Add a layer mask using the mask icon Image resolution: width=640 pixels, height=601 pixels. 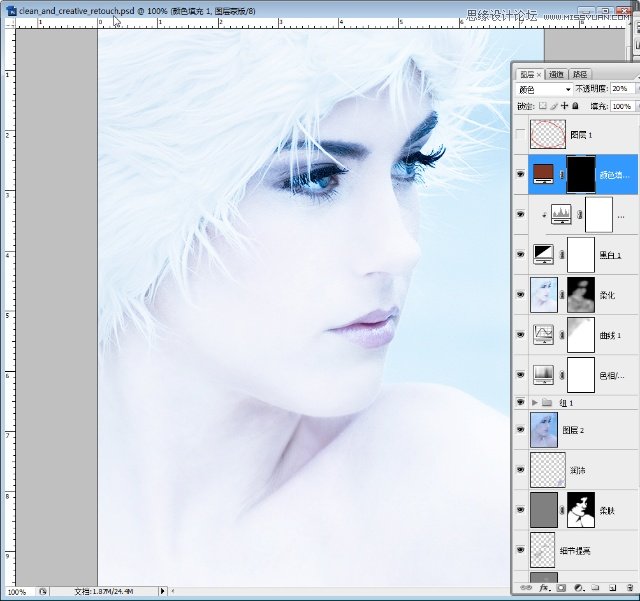pos(561,588)
